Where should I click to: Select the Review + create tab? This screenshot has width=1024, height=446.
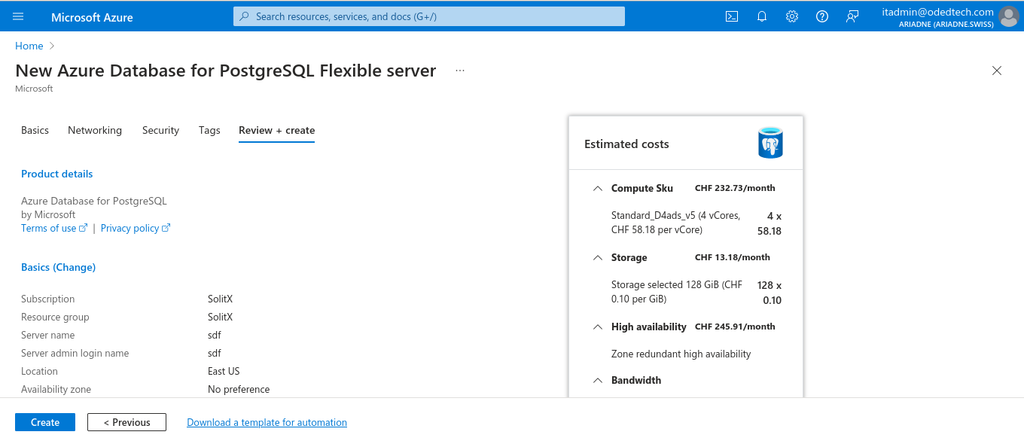click(x=277, y=130)
